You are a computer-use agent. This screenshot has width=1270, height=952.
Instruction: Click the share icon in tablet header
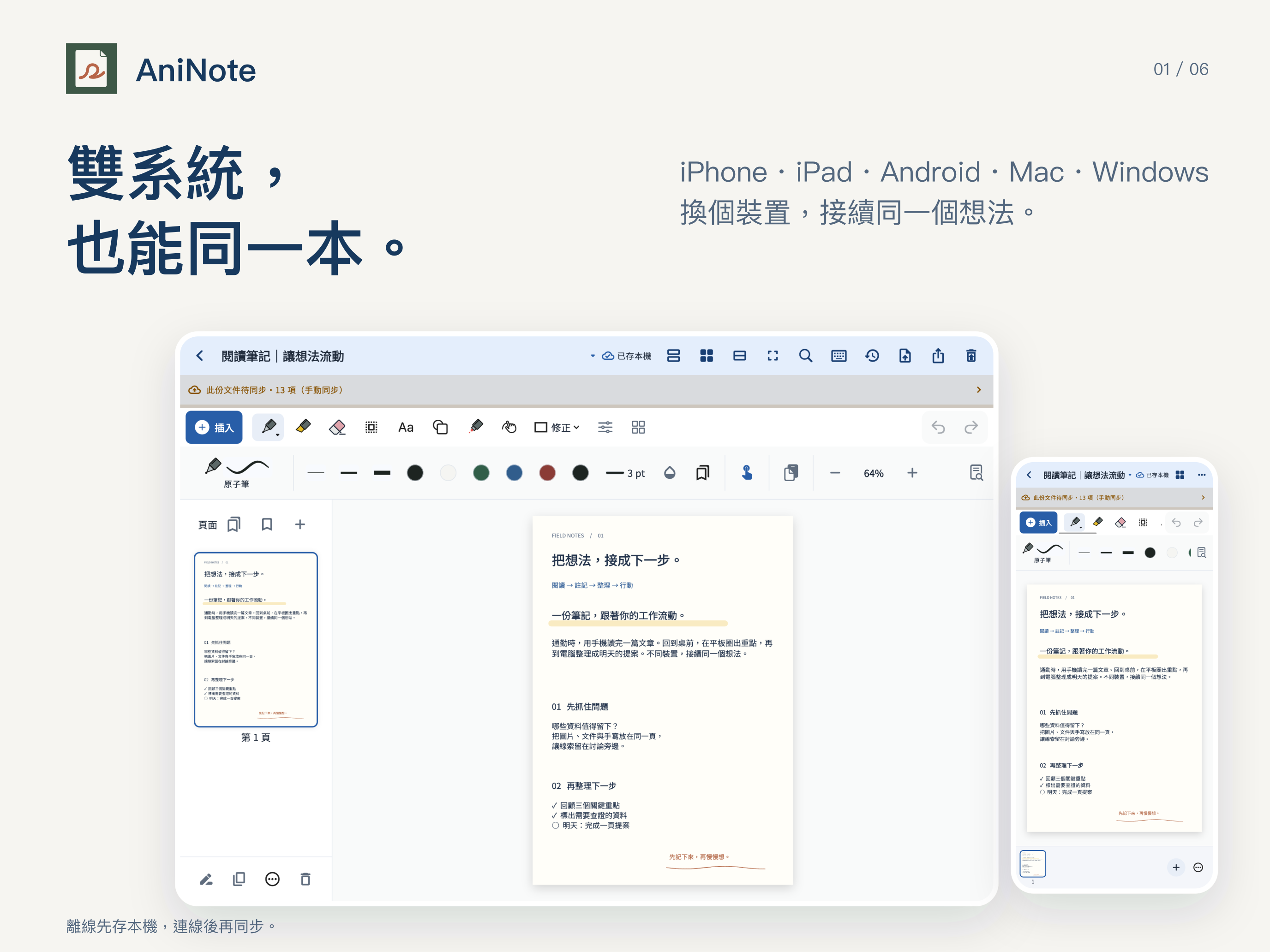click(x=938, y=356)
